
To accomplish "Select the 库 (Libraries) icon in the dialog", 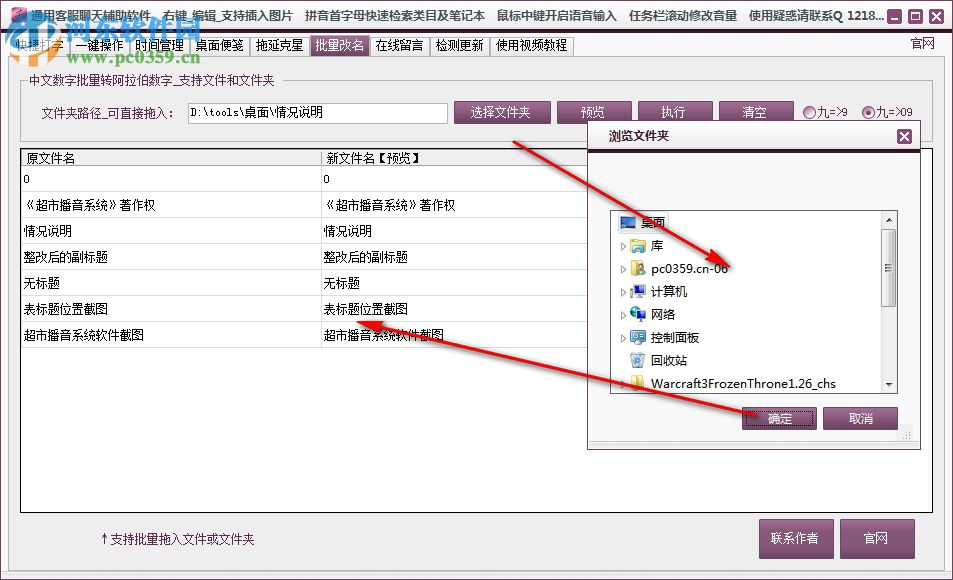I will [639, 245].
